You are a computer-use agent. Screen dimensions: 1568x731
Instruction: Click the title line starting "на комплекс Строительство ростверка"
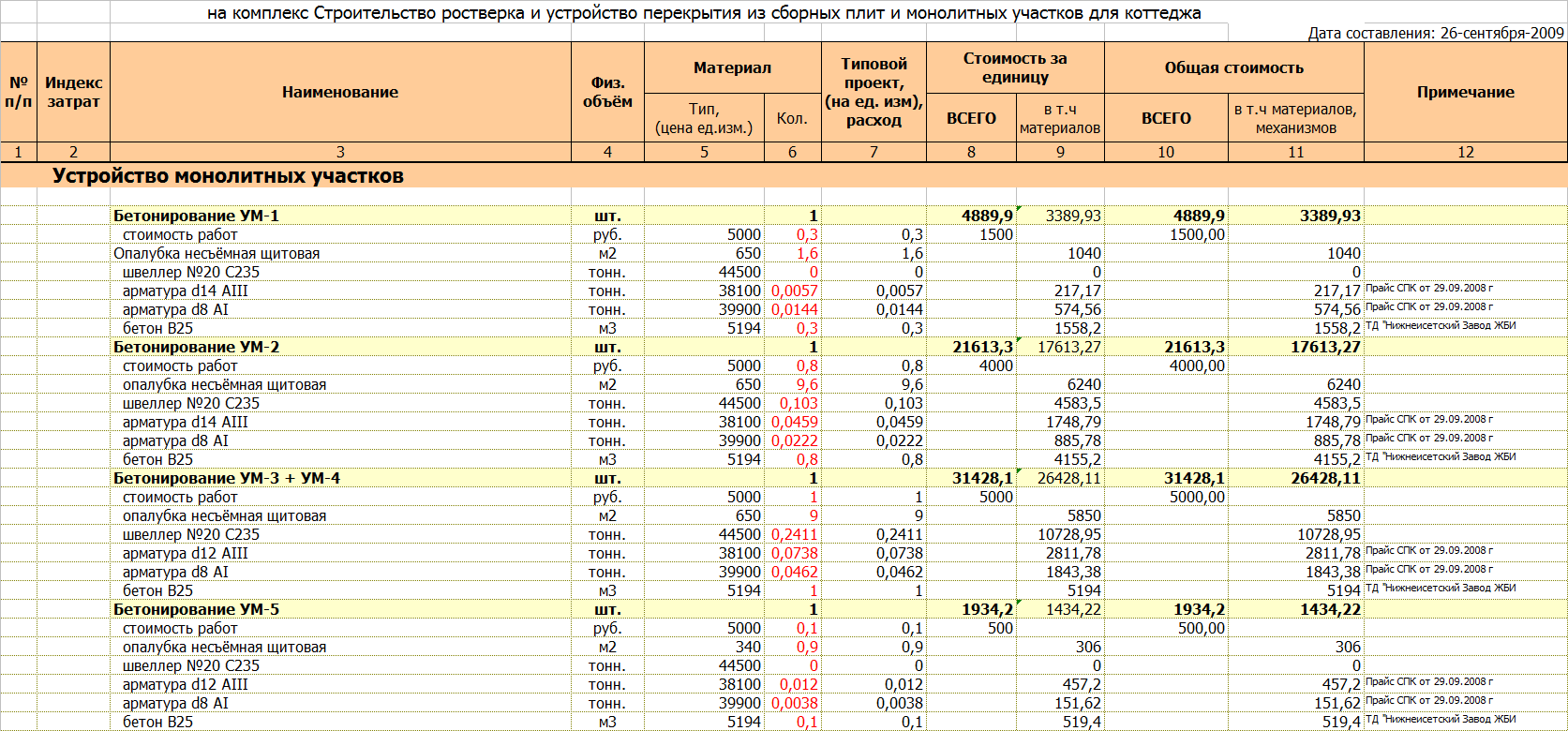click(x=704, y=13)
